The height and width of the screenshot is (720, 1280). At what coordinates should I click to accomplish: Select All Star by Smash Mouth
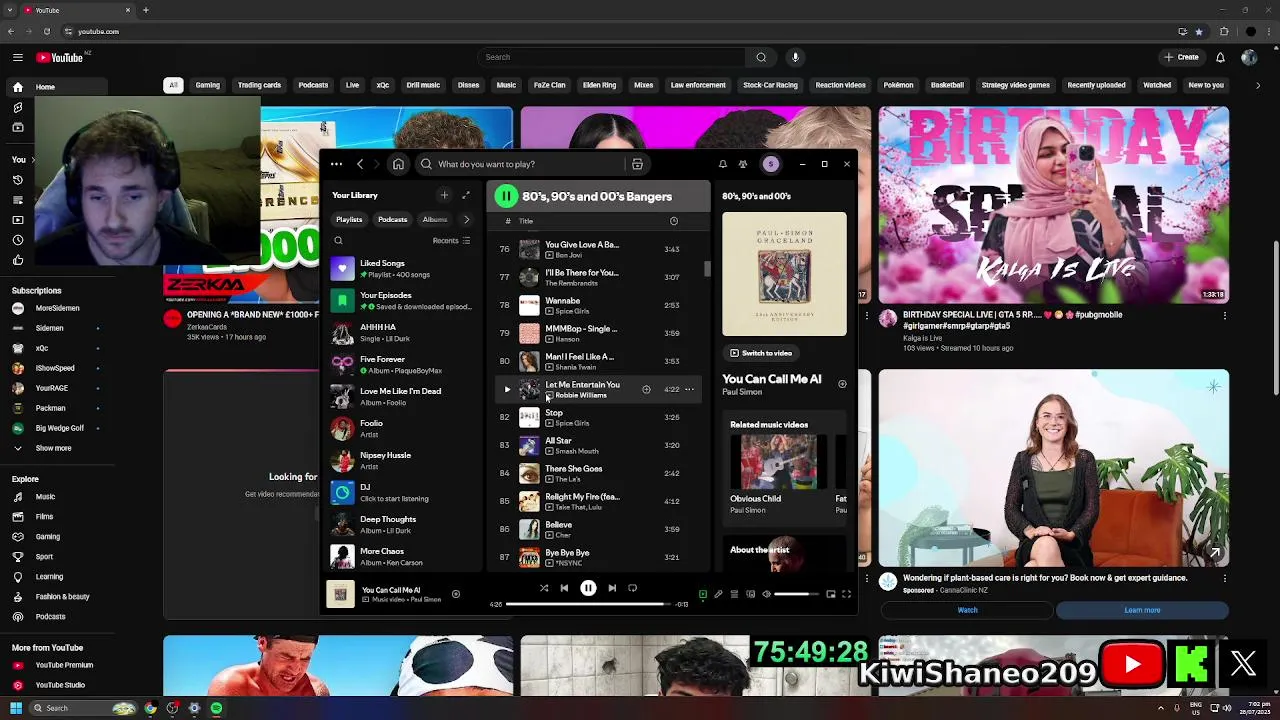pyautogui.click(x=597, y=445)
